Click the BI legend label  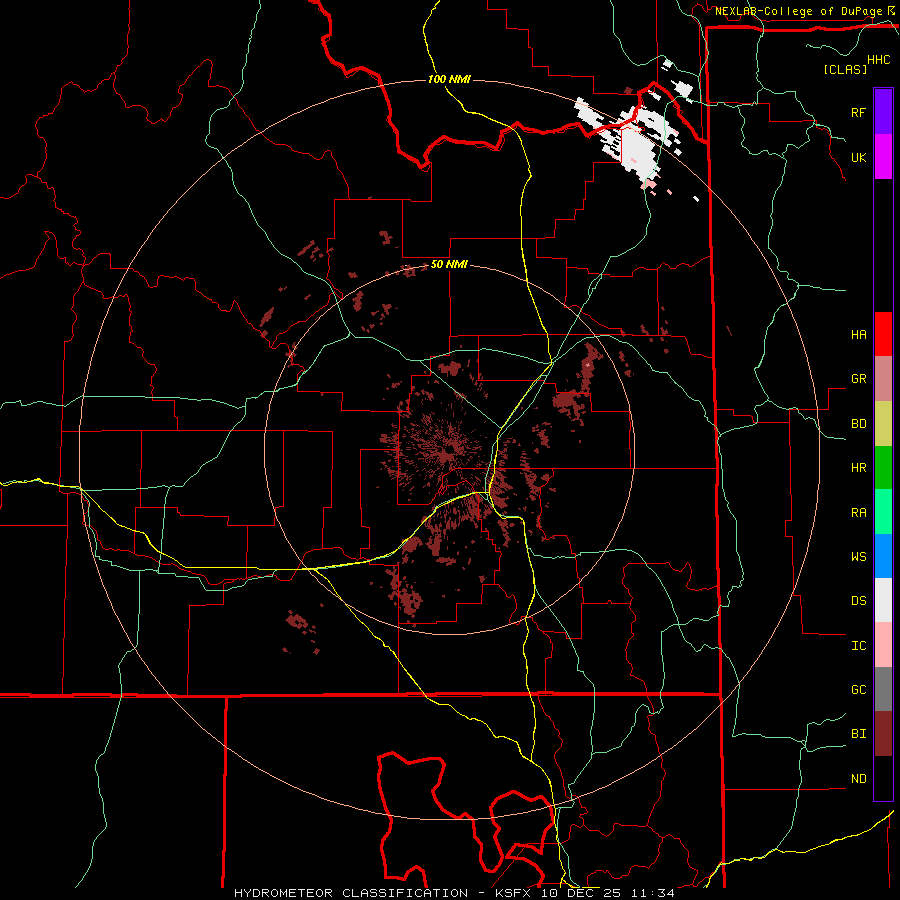tap(859, 734)
